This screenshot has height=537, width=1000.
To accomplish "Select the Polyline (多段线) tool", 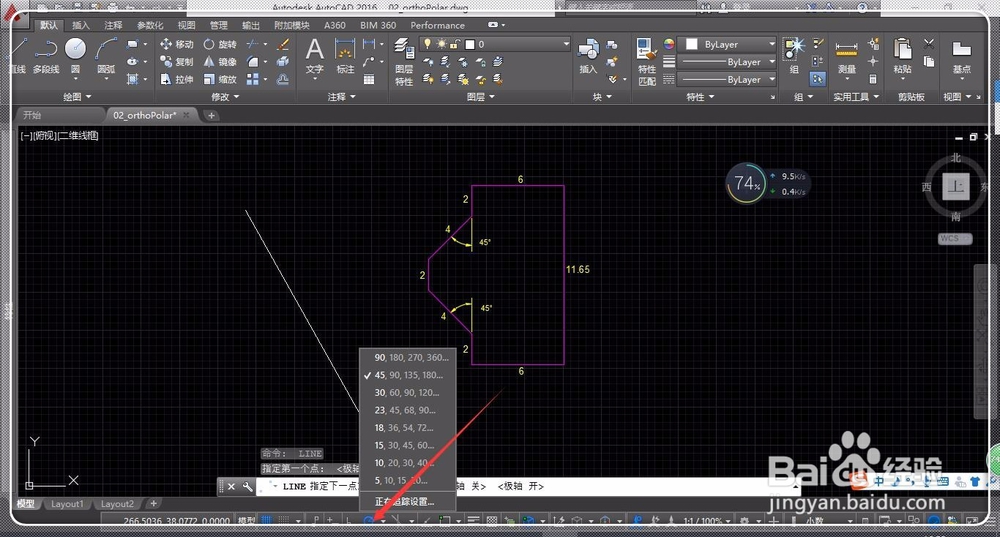I will tap(46, 55).
